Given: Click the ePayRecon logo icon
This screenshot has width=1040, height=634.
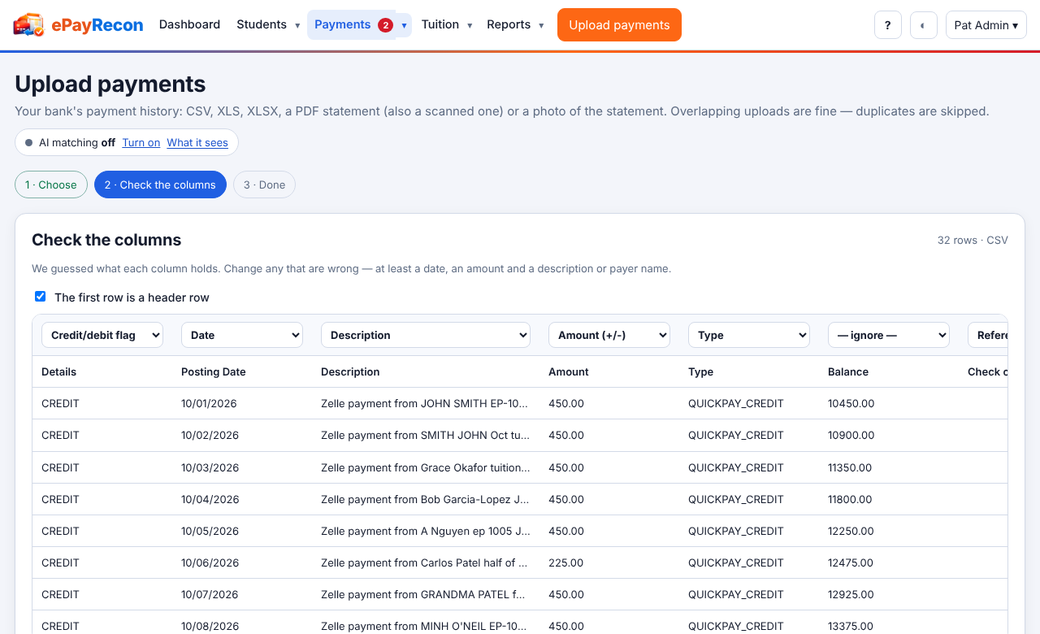Looking at the screenshot, I should coord(29,25).
